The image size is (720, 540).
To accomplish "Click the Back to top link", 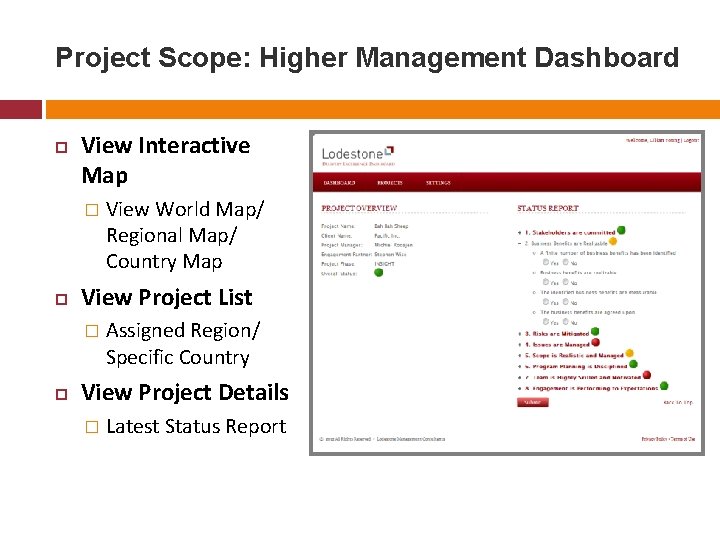I will (x=678, y=402).
